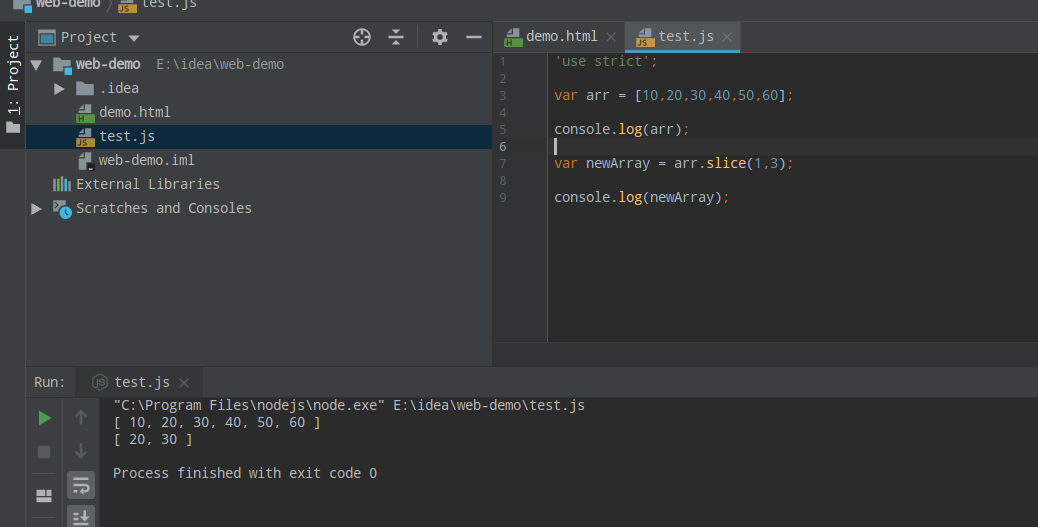The width and height of the screenshot is (1038, 527).
Task: Select test.js in project tree
Action: [126, 136]
